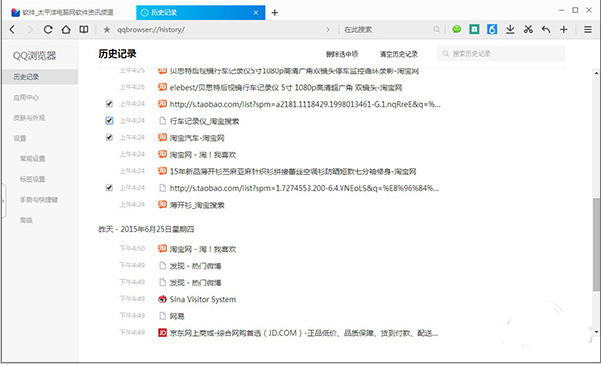Image resolution: width=601 pixels, height=365 pixels.
Task: Reload the page with the refresh icon
Action: click(x=48, y=30)
